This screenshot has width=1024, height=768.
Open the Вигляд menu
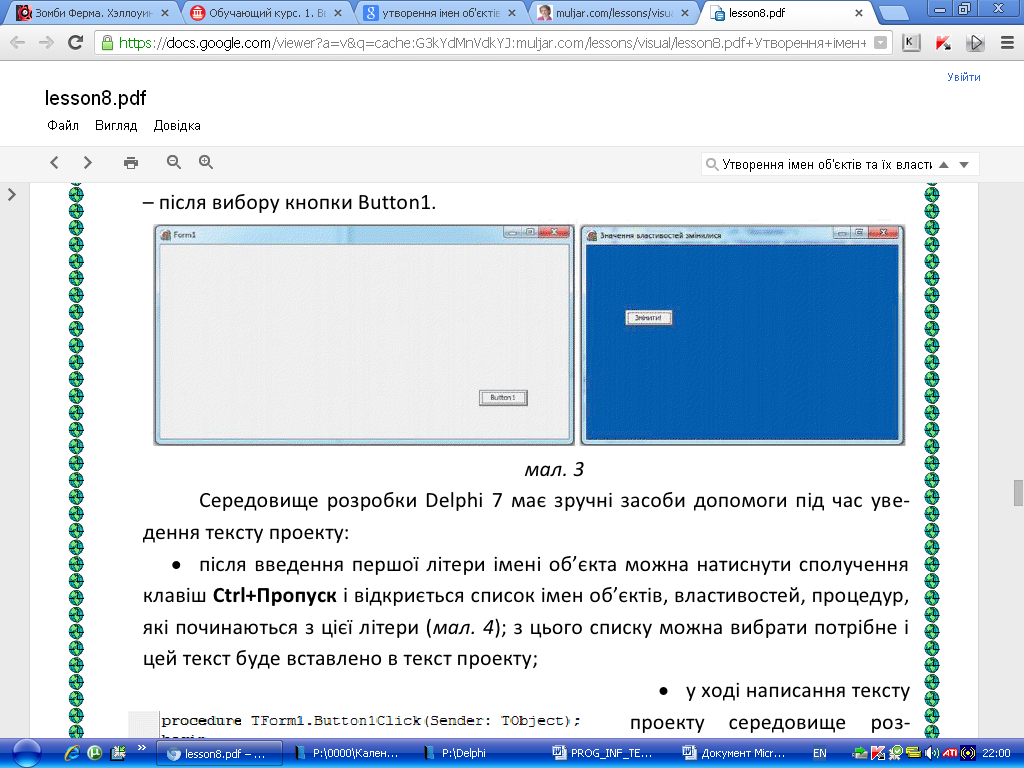[x=116, y=125]
